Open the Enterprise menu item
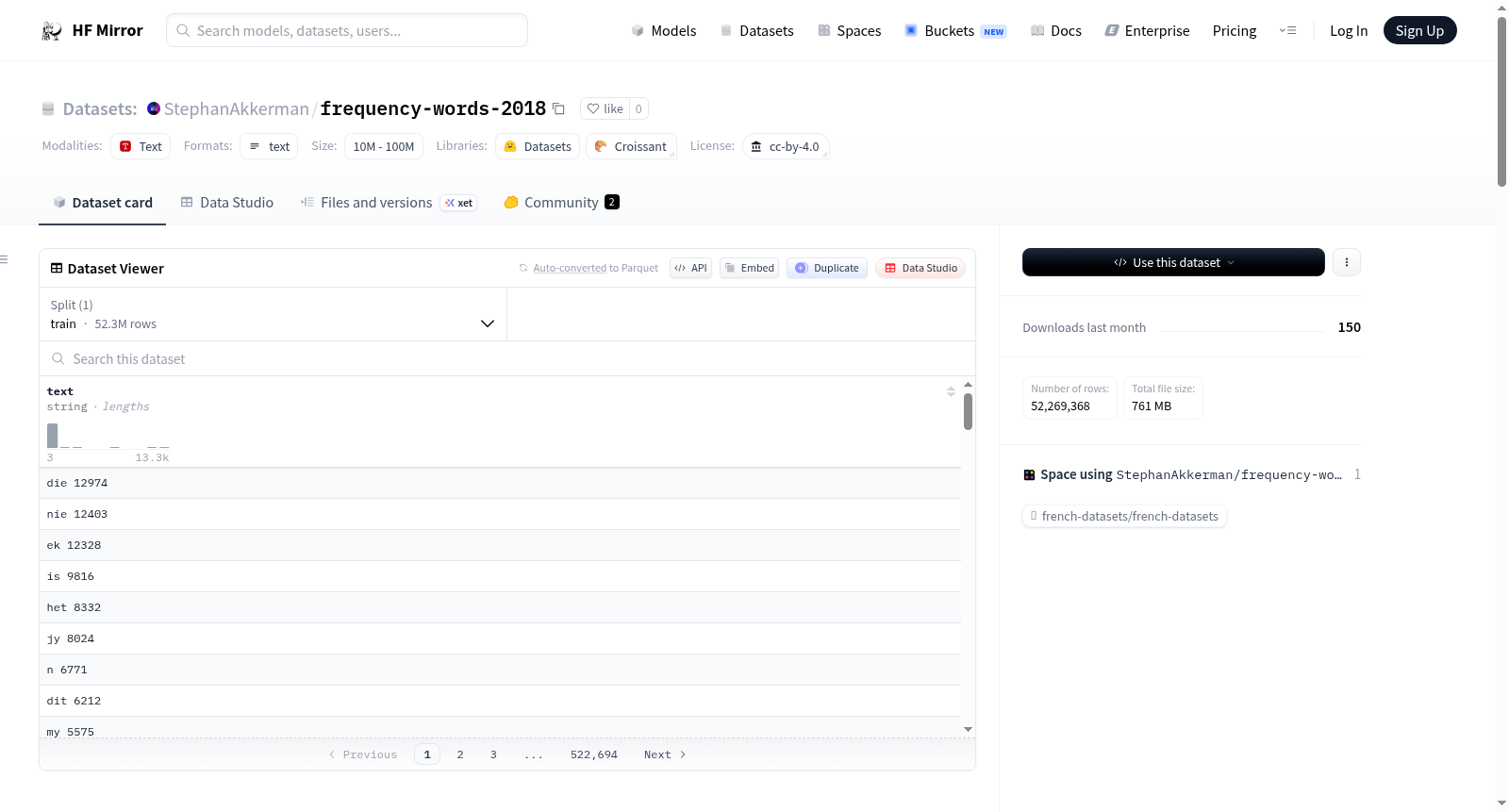This screenshot has height=812, width=1509. [1147, 30]
